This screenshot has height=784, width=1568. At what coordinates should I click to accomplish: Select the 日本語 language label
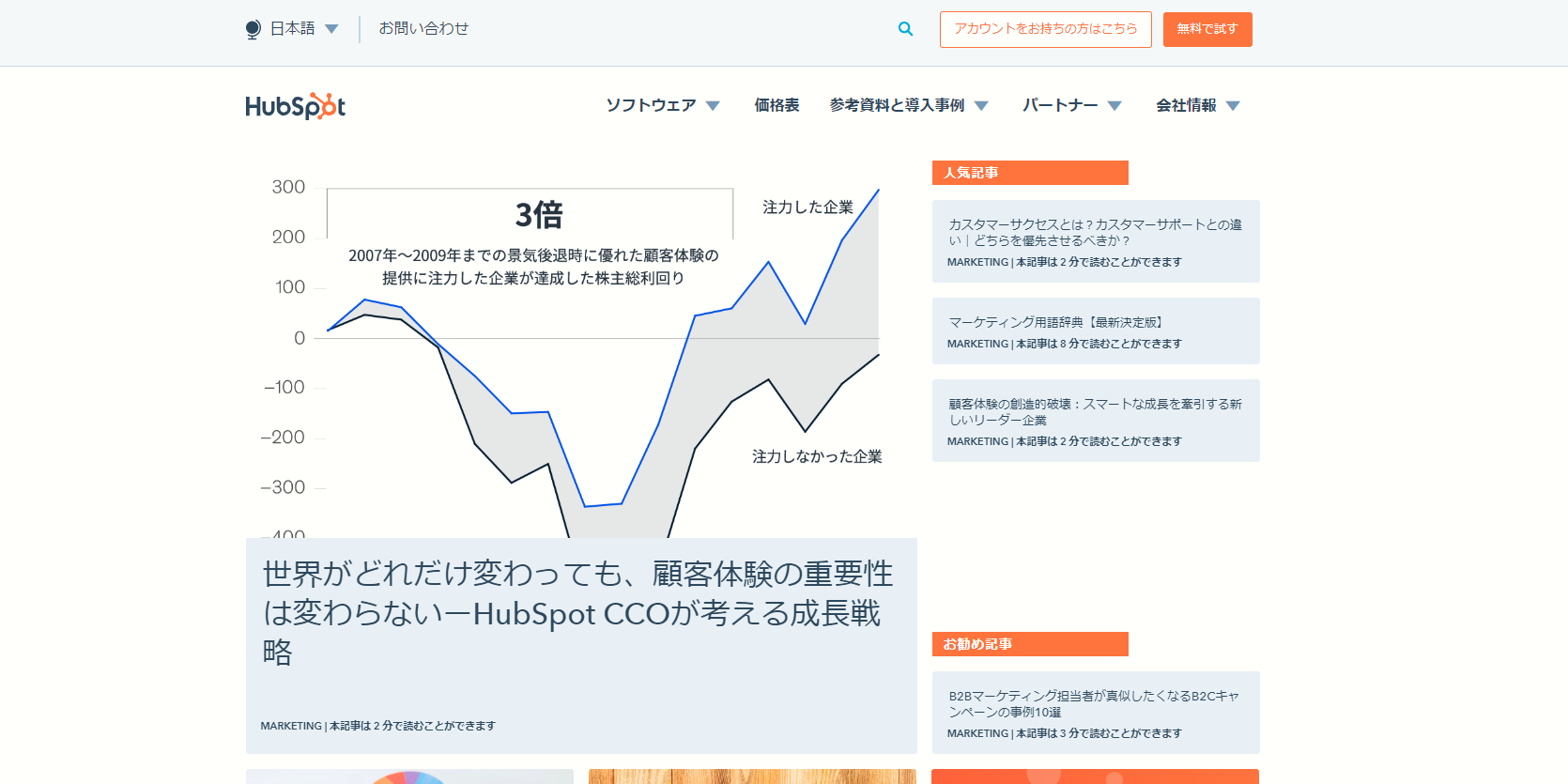pos(293,29)
